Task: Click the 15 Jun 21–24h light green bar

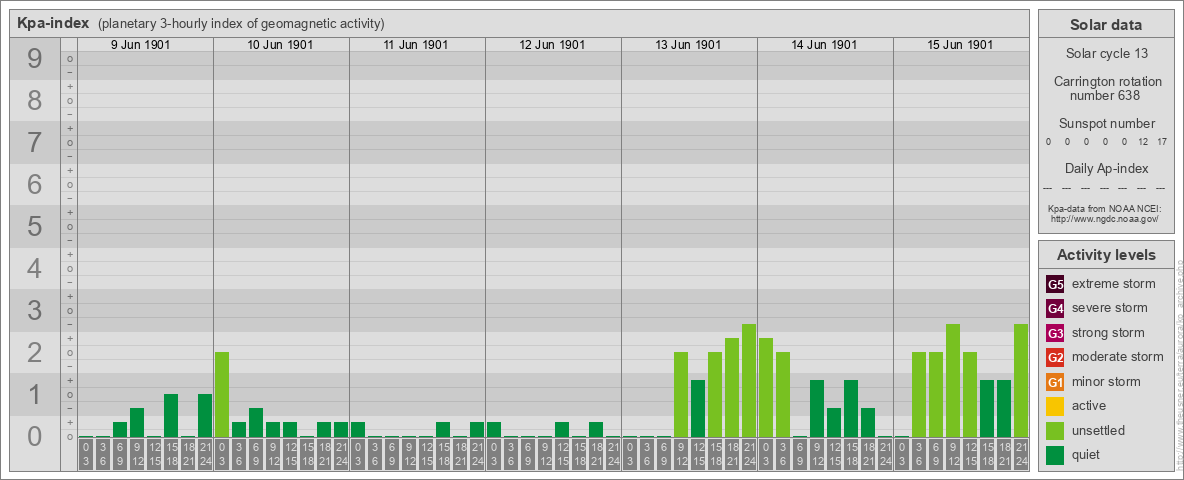Action: 1020,380
